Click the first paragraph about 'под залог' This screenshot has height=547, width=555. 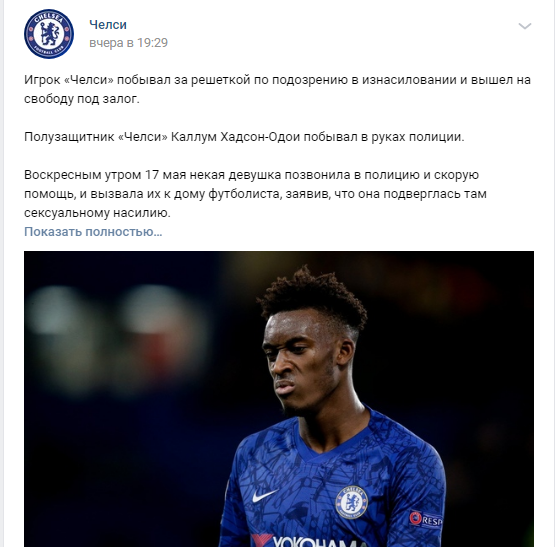278,89
